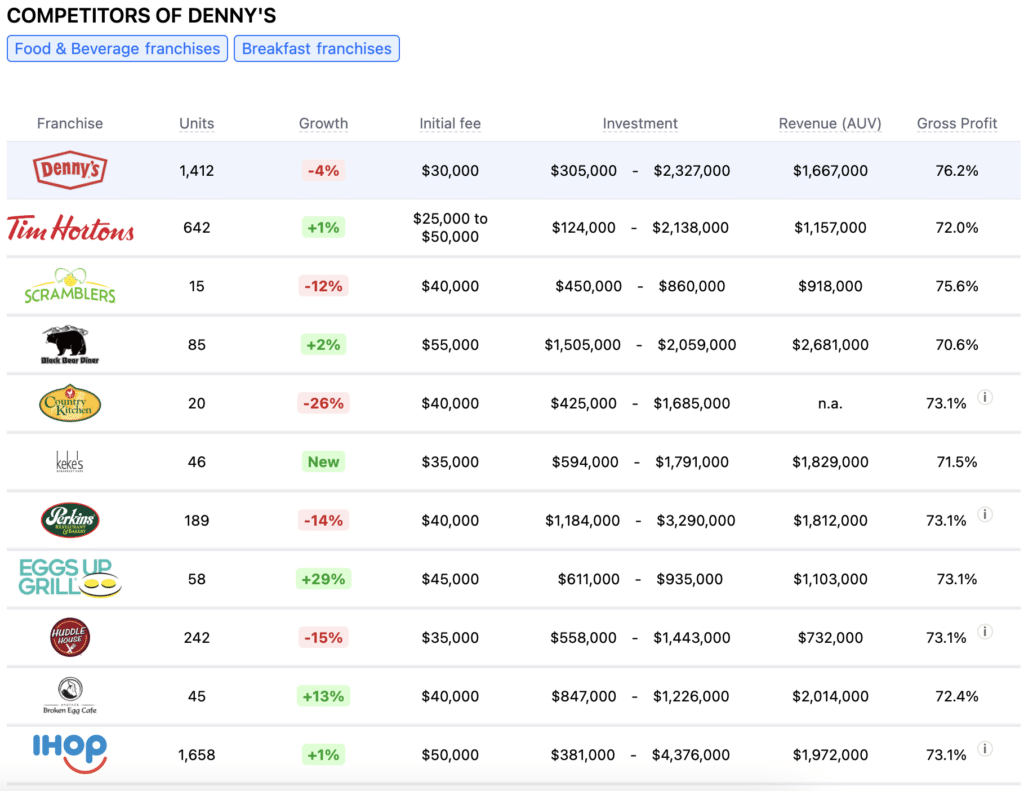Open the Tim Hortons logo link
This screenshot has width=1024, height=791.
[71, 228]
